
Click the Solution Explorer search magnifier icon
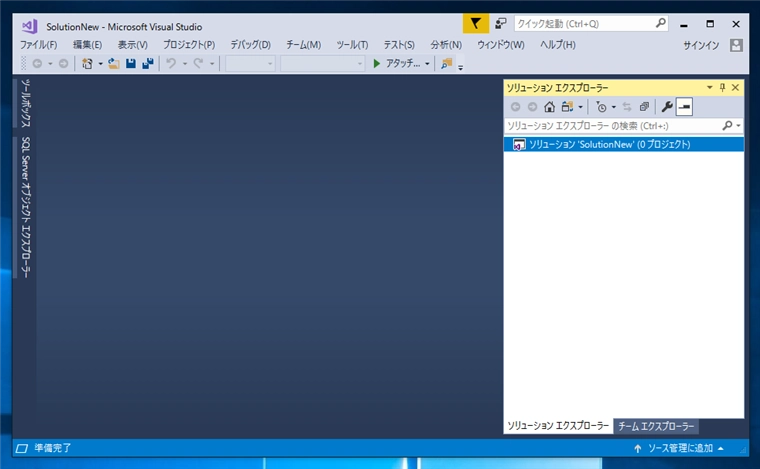[727, 125]
